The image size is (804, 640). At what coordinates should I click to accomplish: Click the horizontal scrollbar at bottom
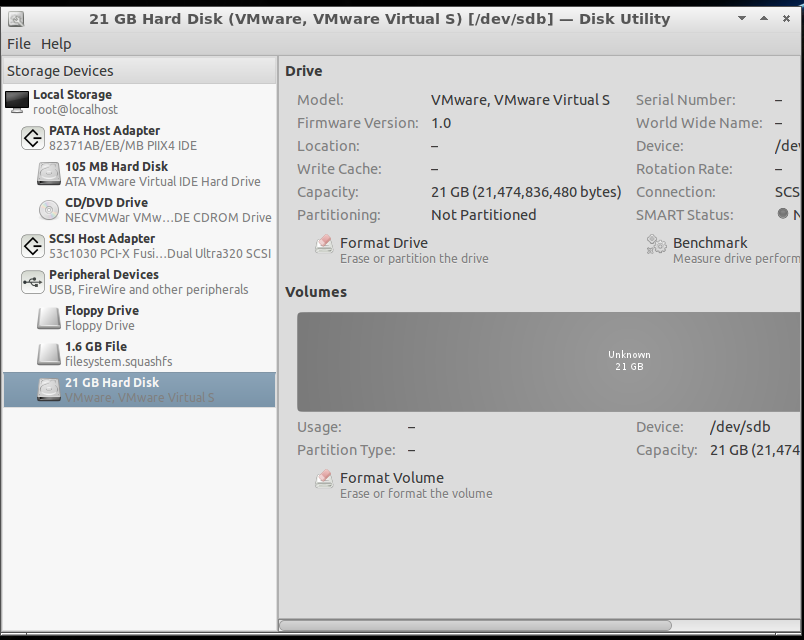(x=475, y=625)
